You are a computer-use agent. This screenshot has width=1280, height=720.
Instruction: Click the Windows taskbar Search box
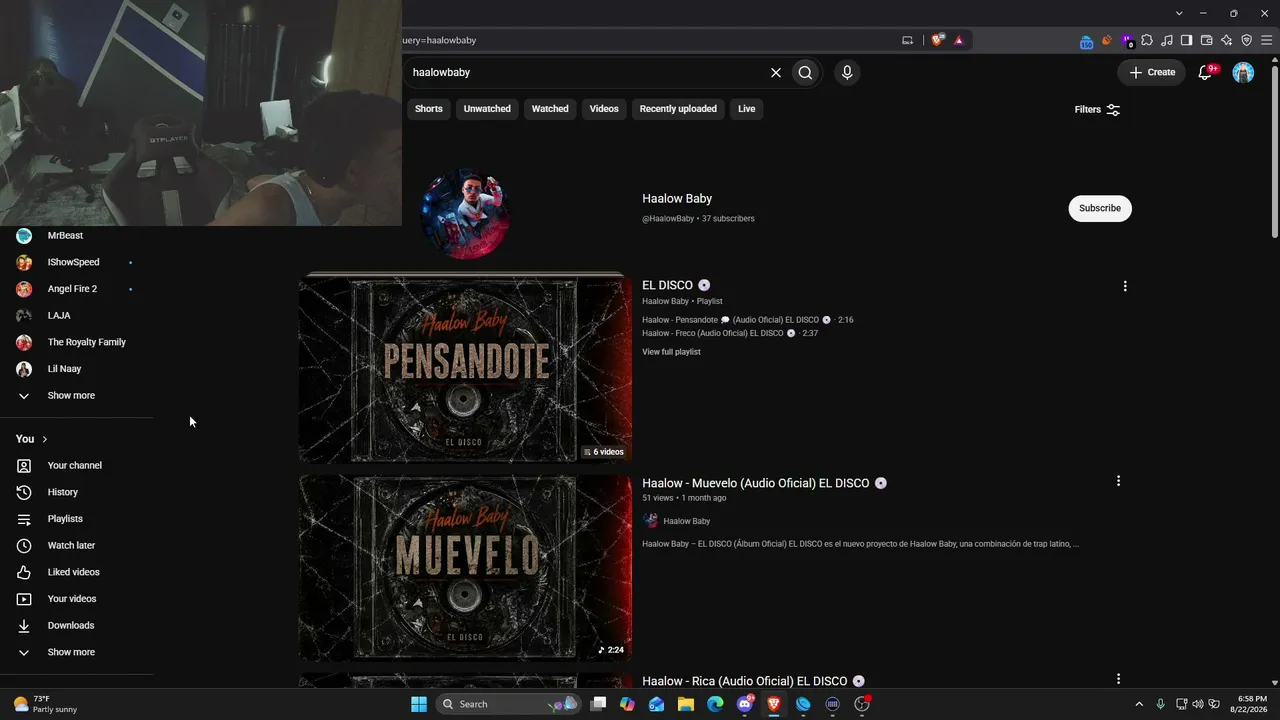coord(510,704)
